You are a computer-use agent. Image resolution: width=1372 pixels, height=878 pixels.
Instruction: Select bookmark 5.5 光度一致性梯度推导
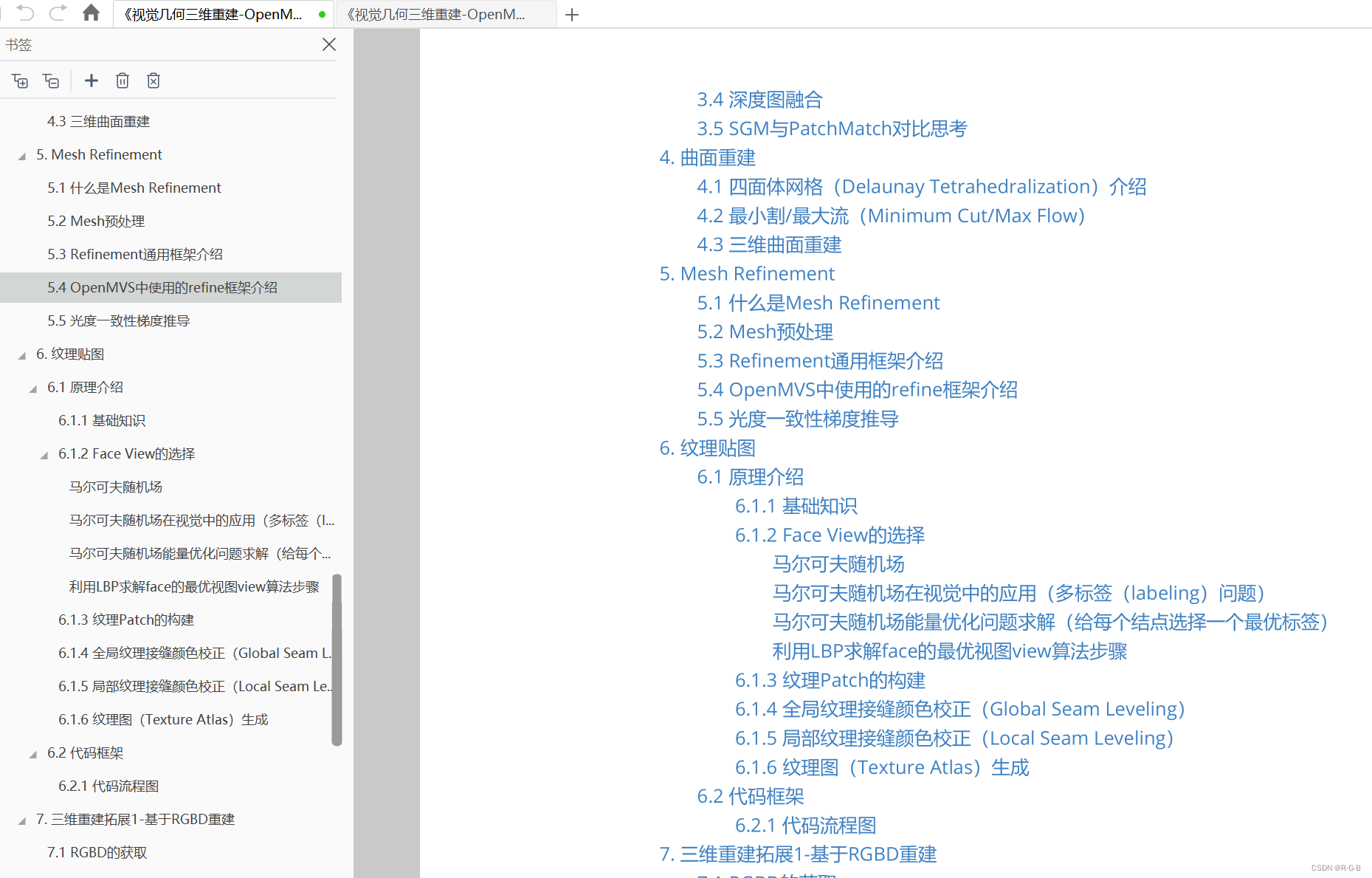119,320
